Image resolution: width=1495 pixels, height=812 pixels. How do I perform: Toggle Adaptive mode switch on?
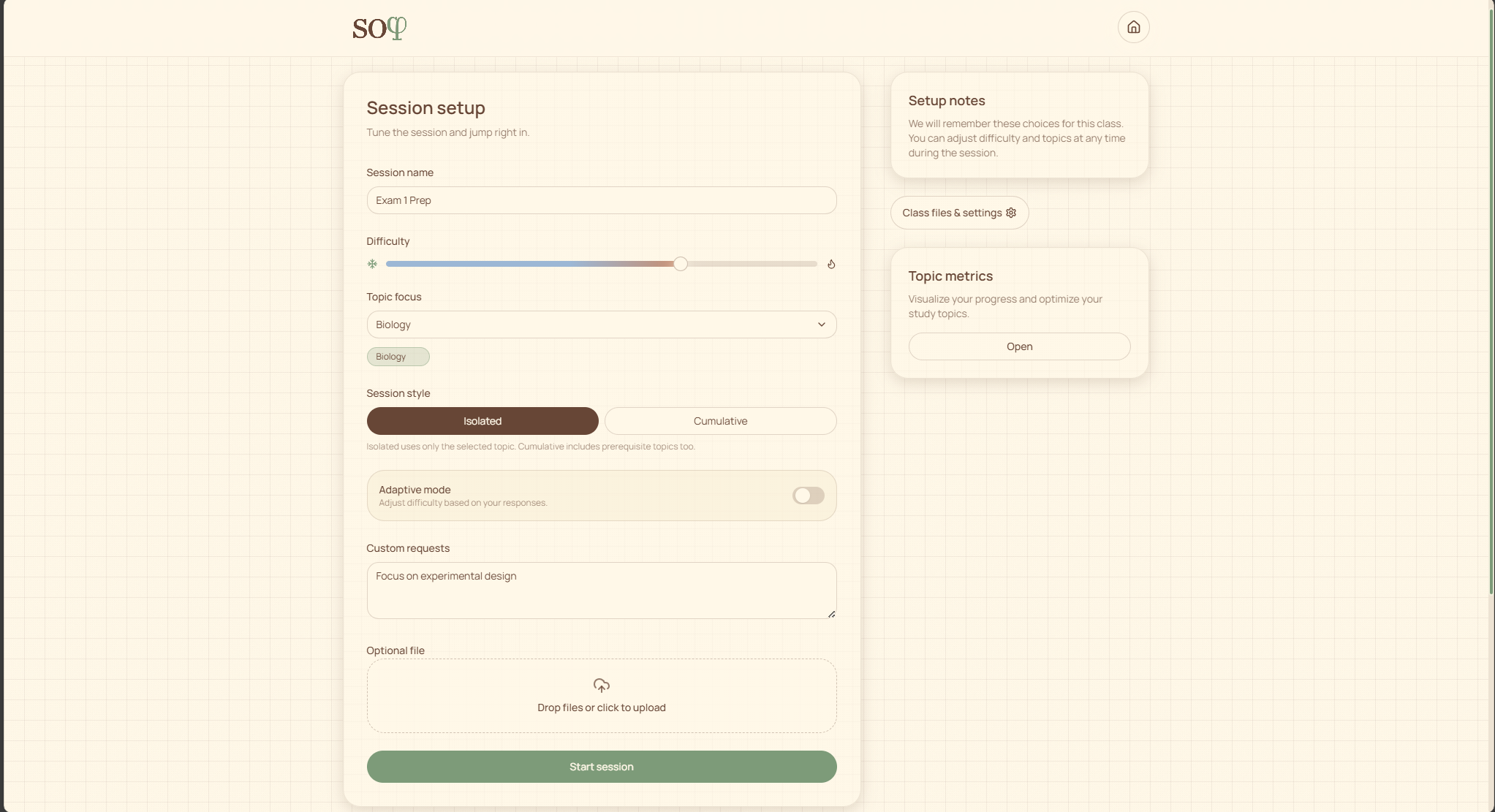[808, 496]
